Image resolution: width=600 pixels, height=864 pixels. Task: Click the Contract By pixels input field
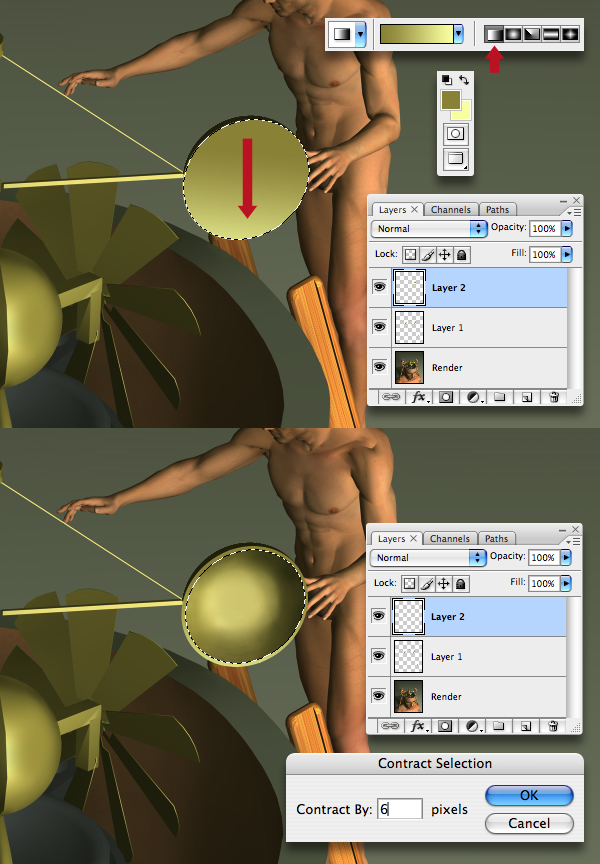(400, 809)
